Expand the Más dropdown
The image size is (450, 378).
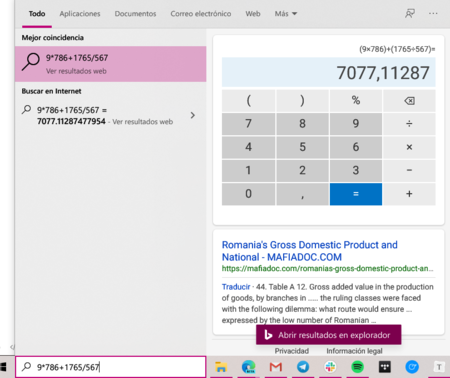point(286,14)
